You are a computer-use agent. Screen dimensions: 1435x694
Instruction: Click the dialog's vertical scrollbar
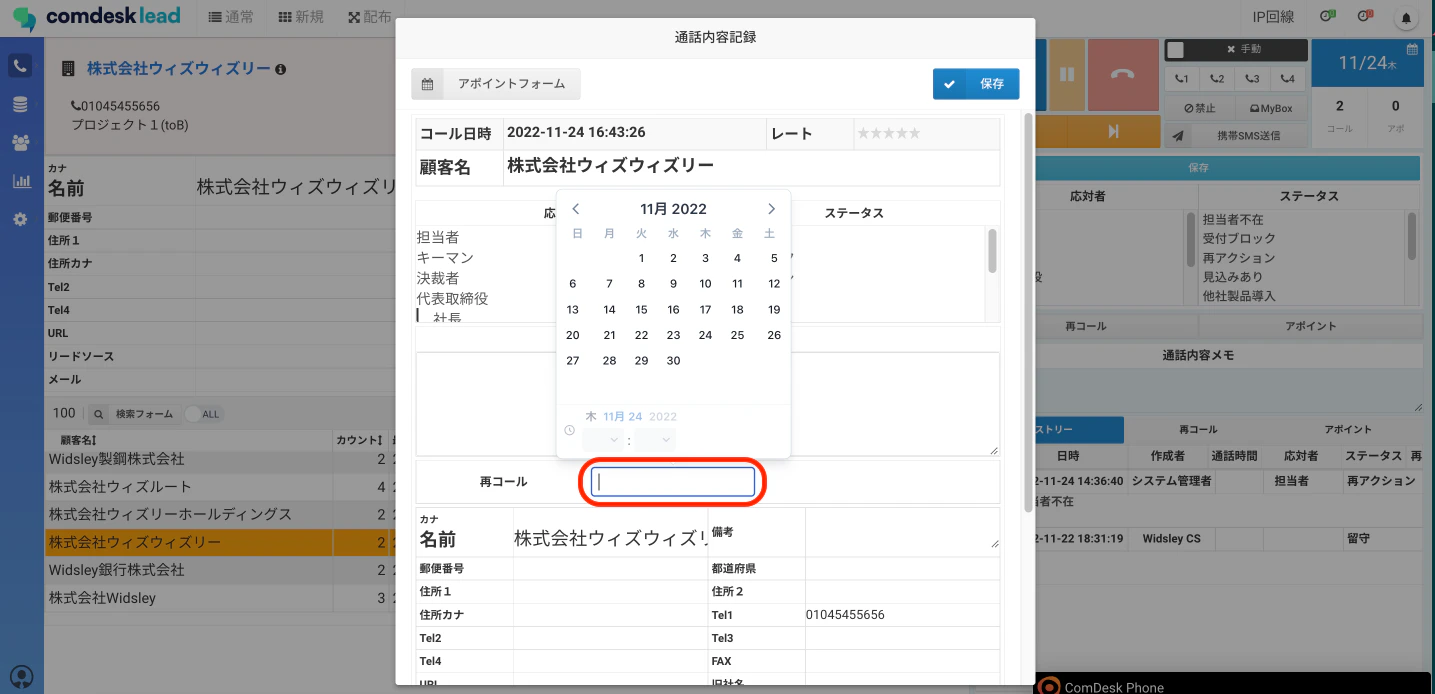pos(1026,310)
